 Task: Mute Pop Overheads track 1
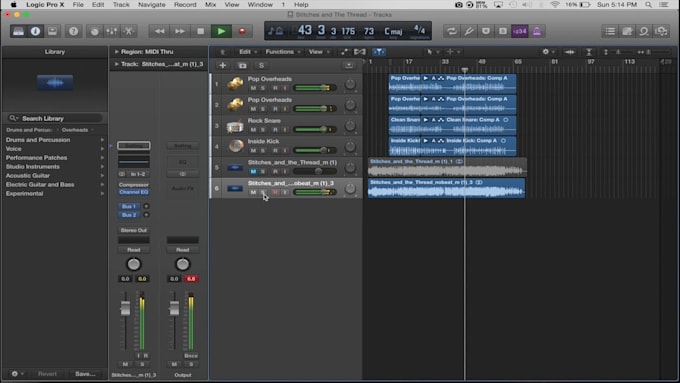point(253,88)
